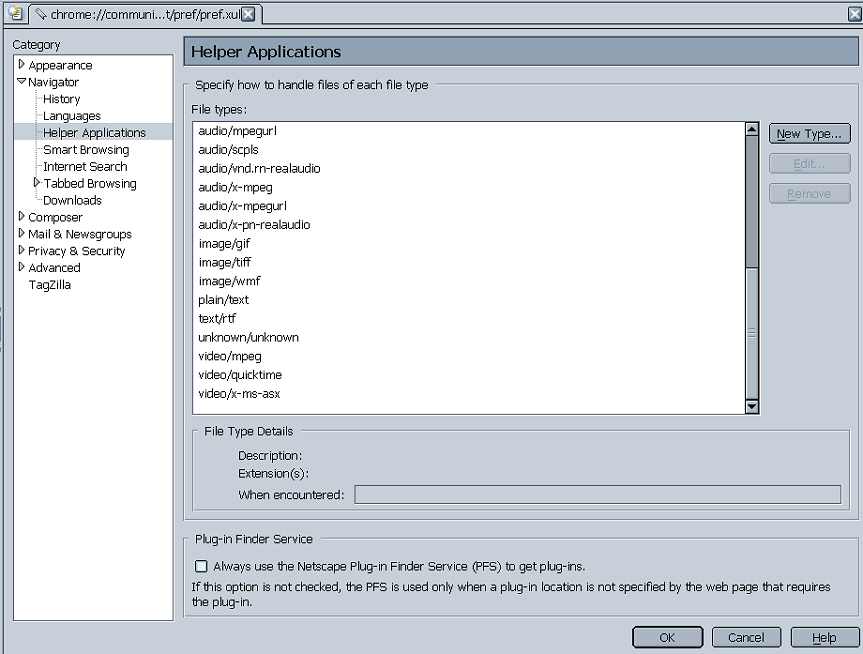Cancel the preferences dialog
The width and height of the screenshot is (863, 654).
[x=746, y=638]
